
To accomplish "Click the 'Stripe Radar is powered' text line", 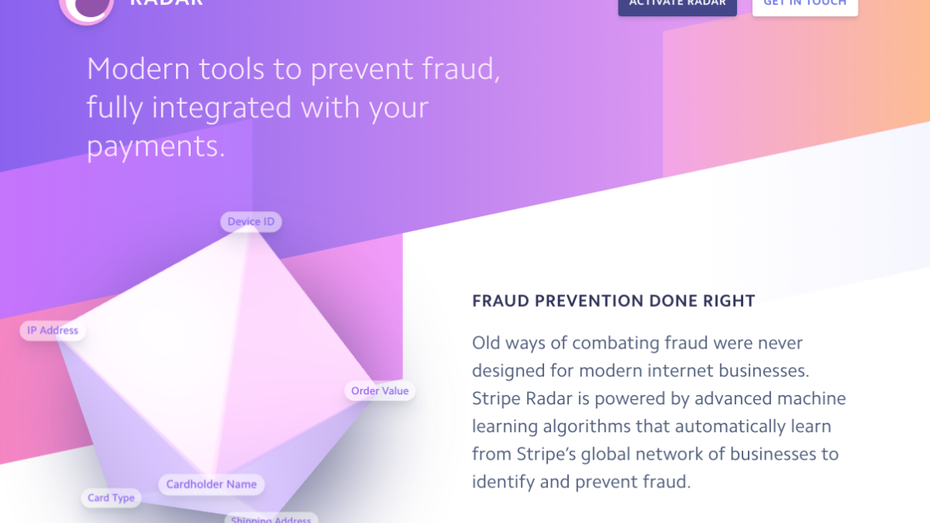I will coord(658,399).
